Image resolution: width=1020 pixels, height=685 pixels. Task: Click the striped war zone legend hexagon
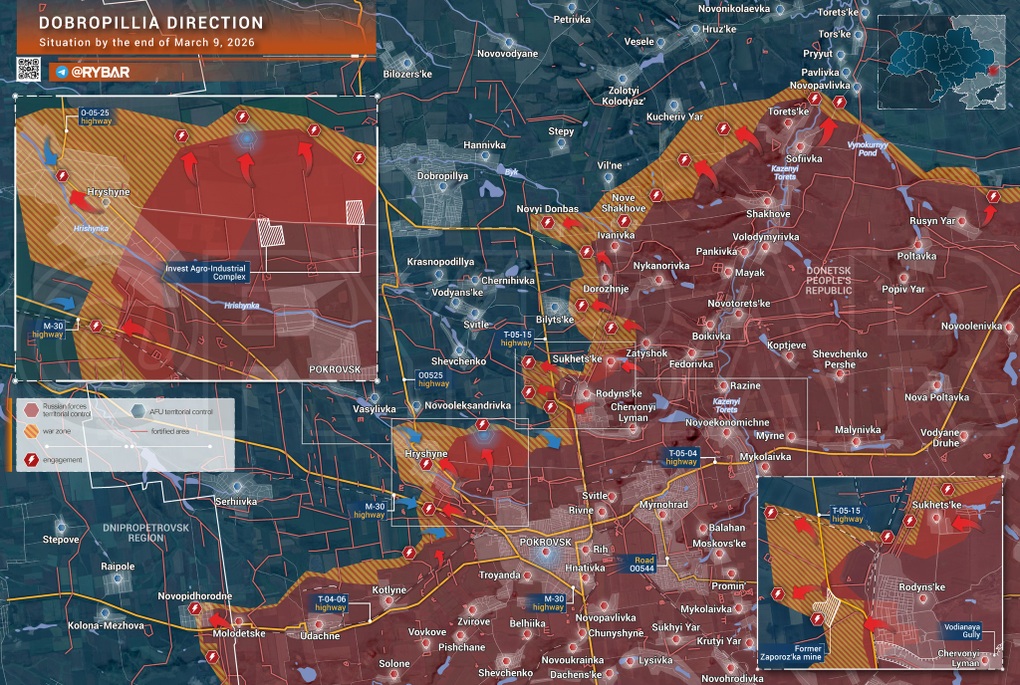[31, 432]
